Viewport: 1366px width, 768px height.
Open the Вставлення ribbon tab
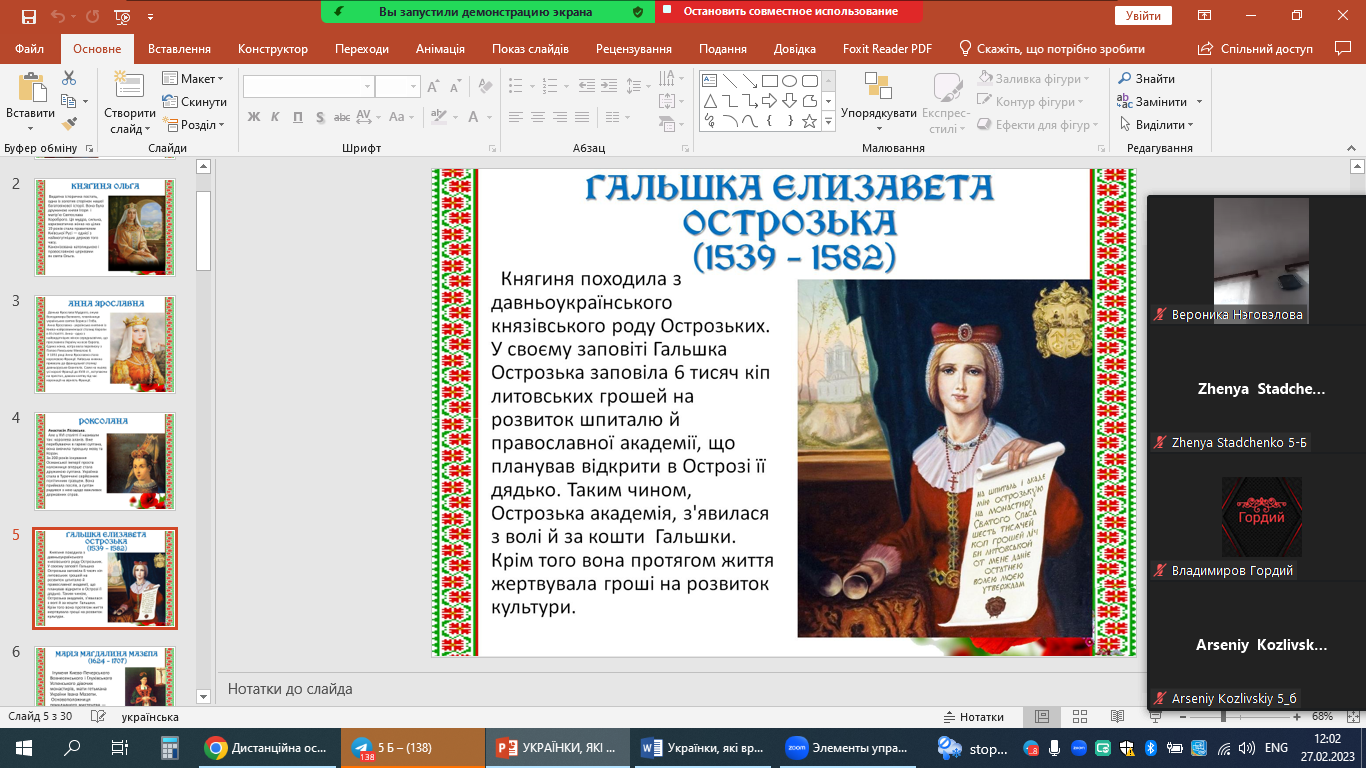pos(179,49)
